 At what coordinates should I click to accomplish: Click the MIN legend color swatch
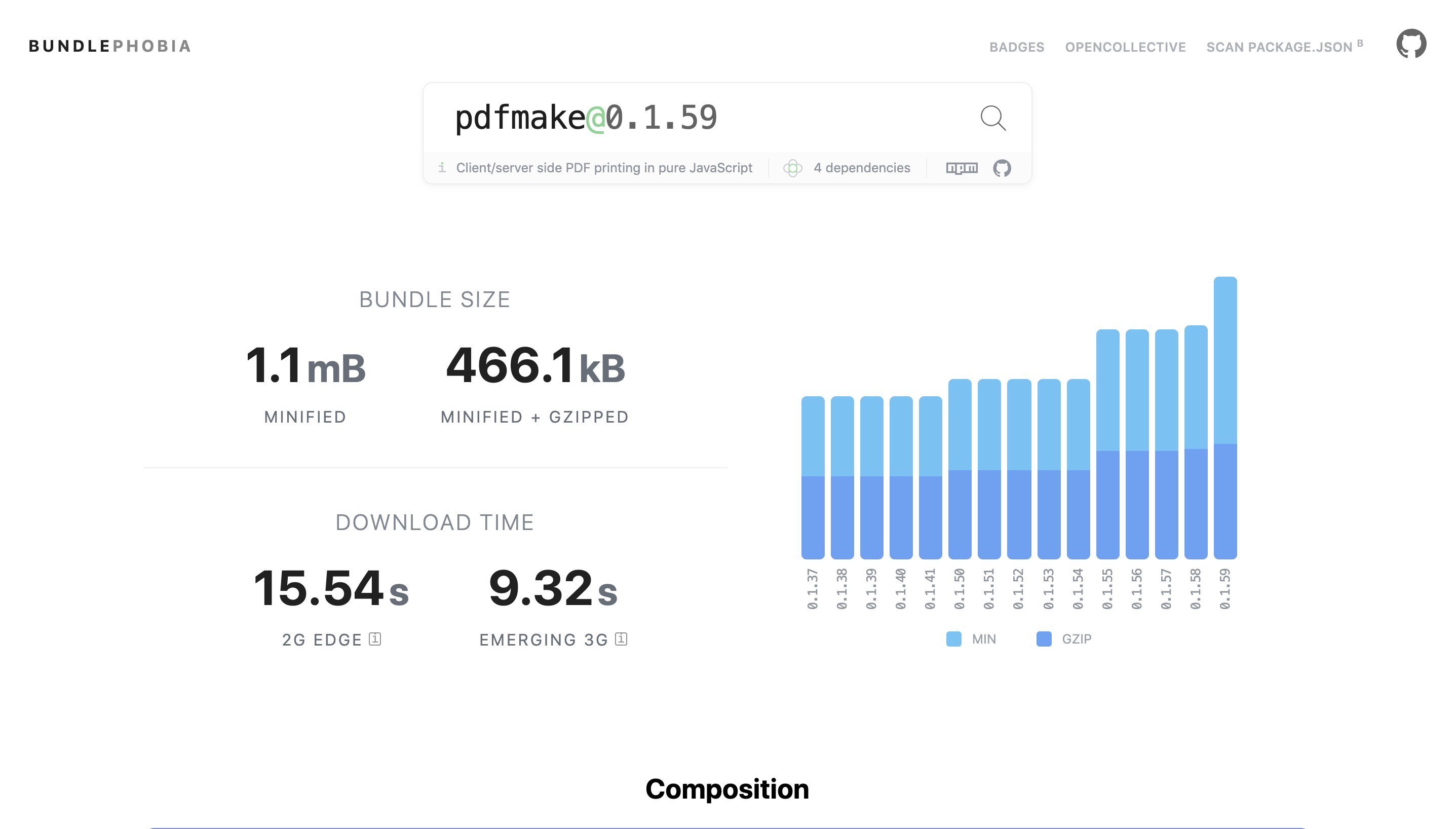coord(953,639)
